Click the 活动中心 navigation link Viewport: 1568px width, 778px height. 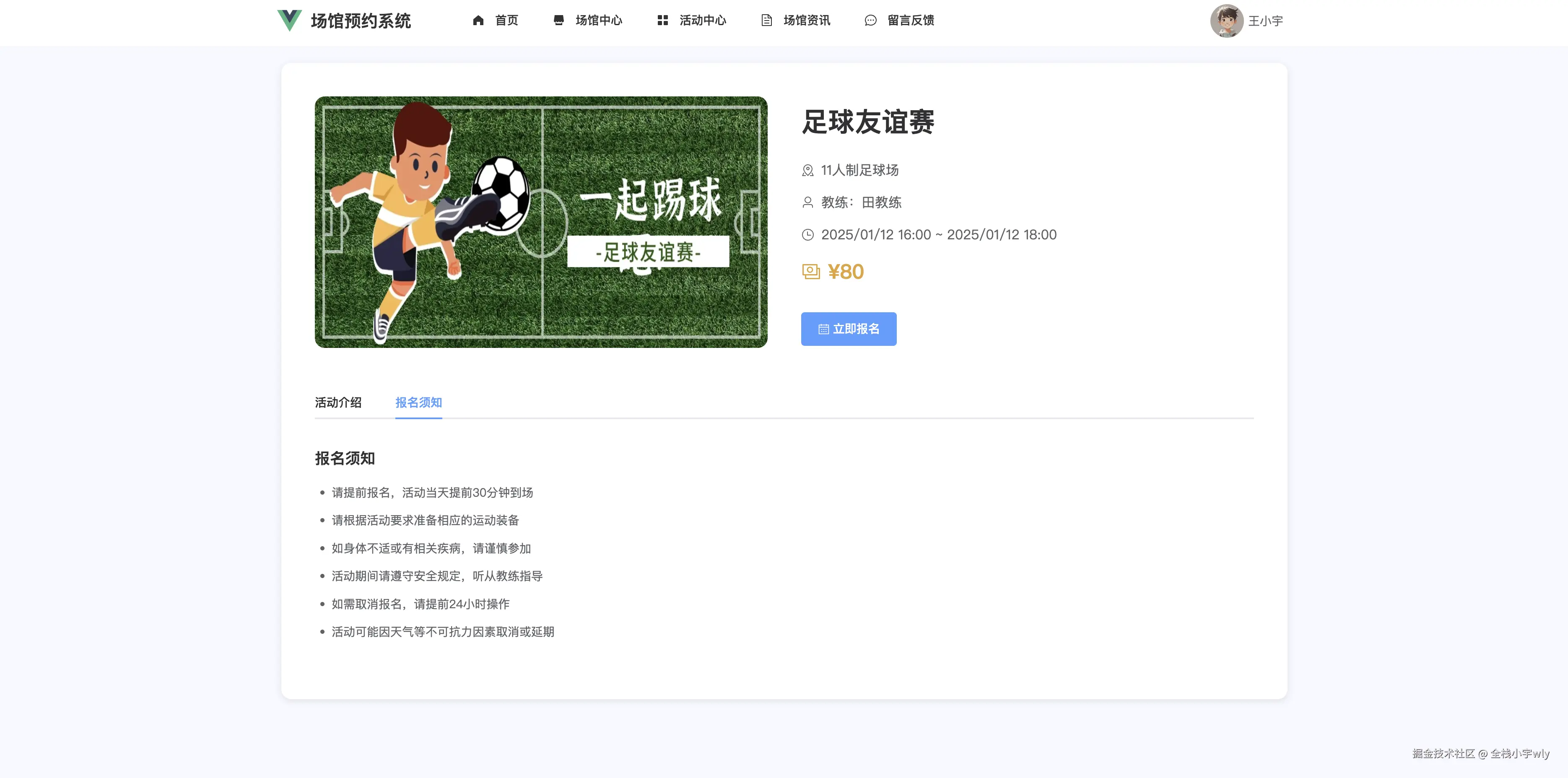click(702, 20)
